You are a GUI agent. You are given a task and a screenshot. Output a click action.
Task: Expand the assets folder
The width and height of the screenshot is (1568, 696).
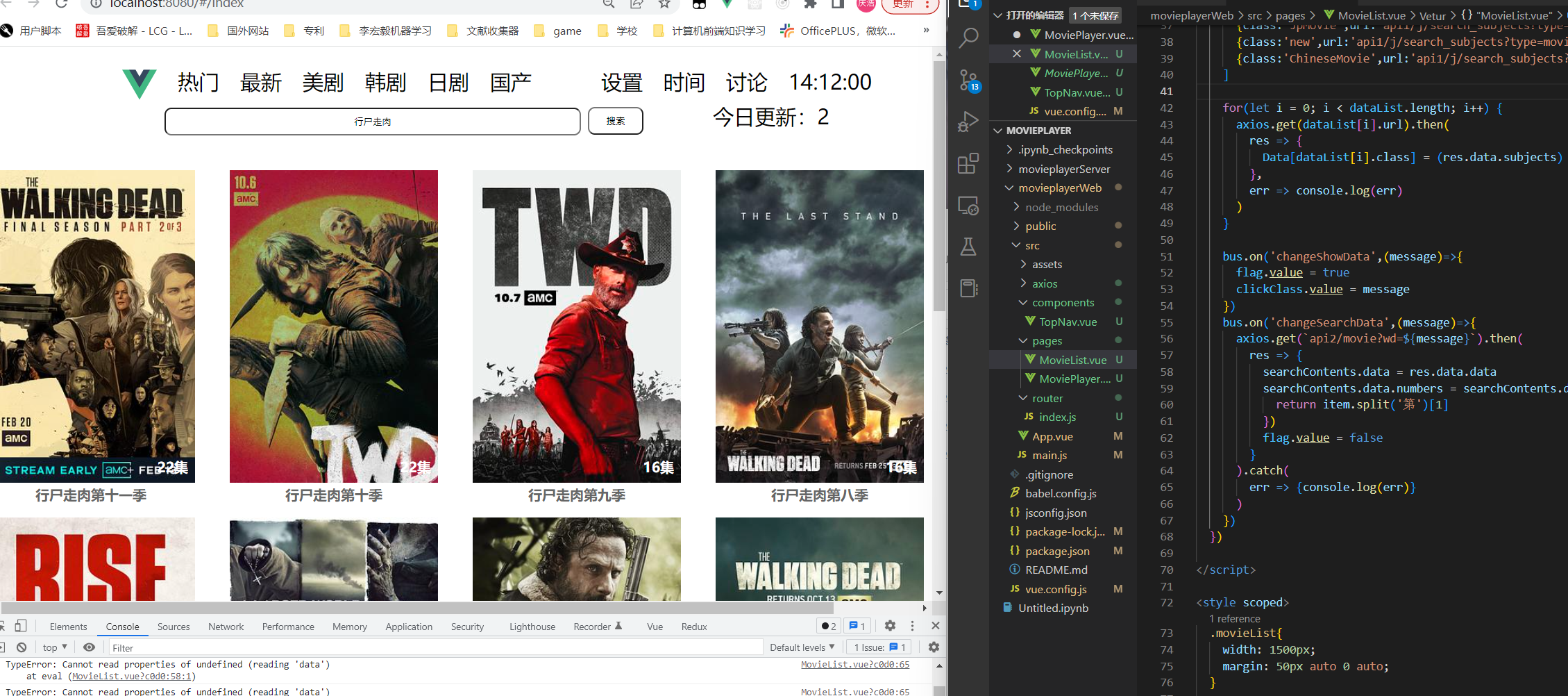tap(1047, 264)
